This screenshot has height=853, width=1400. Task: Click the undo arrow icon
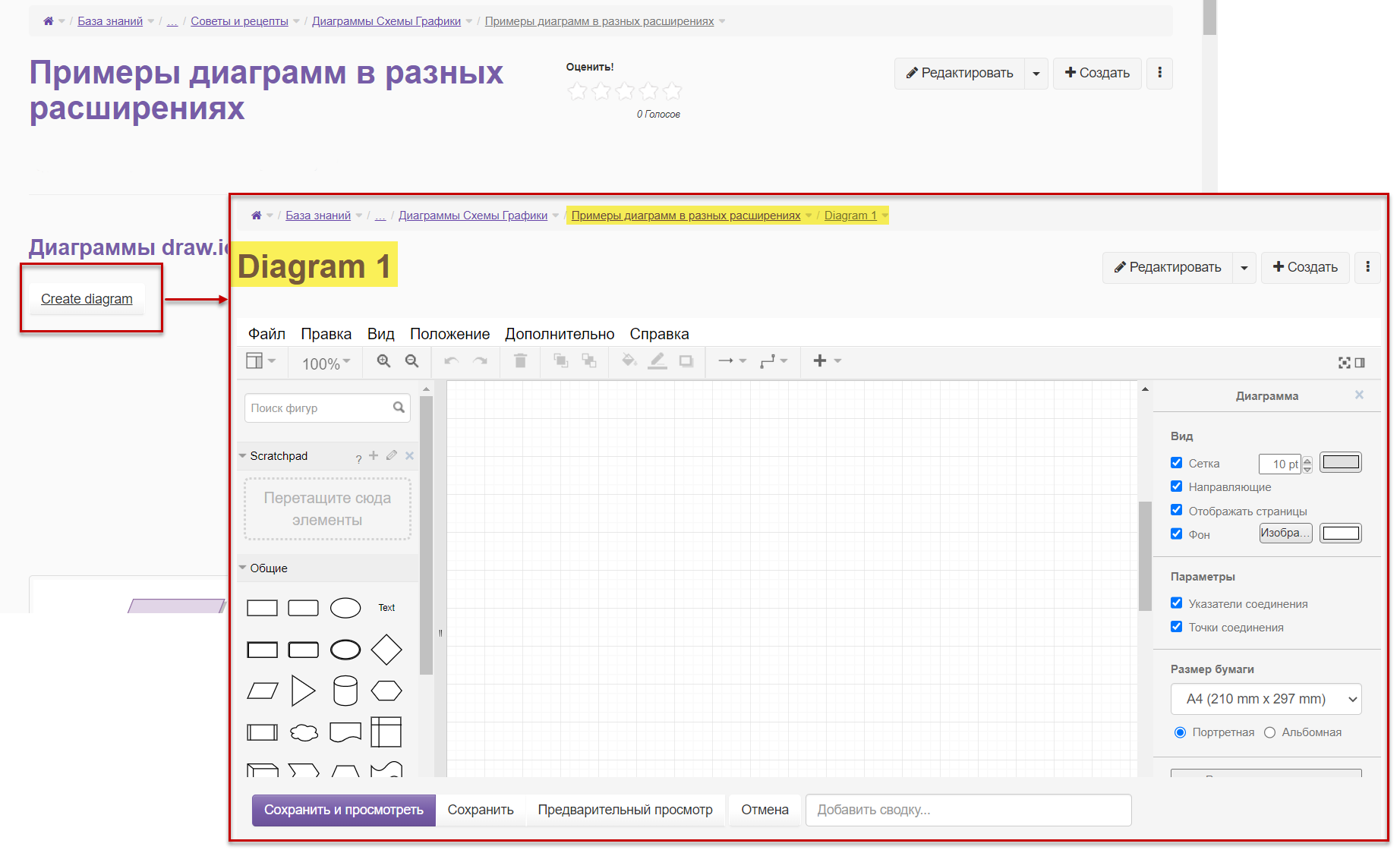451,361
